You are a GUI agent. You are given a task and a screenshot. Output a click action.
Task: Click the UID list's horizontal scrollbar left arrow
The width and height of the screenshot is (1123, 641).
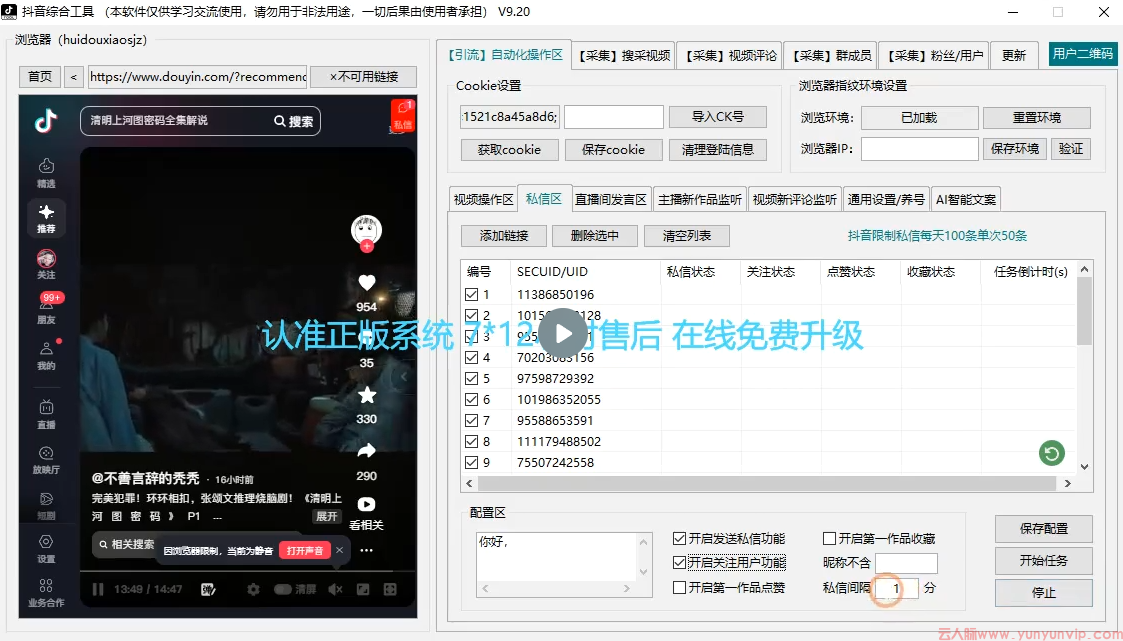pyautogui.click(x=470, y=483)
